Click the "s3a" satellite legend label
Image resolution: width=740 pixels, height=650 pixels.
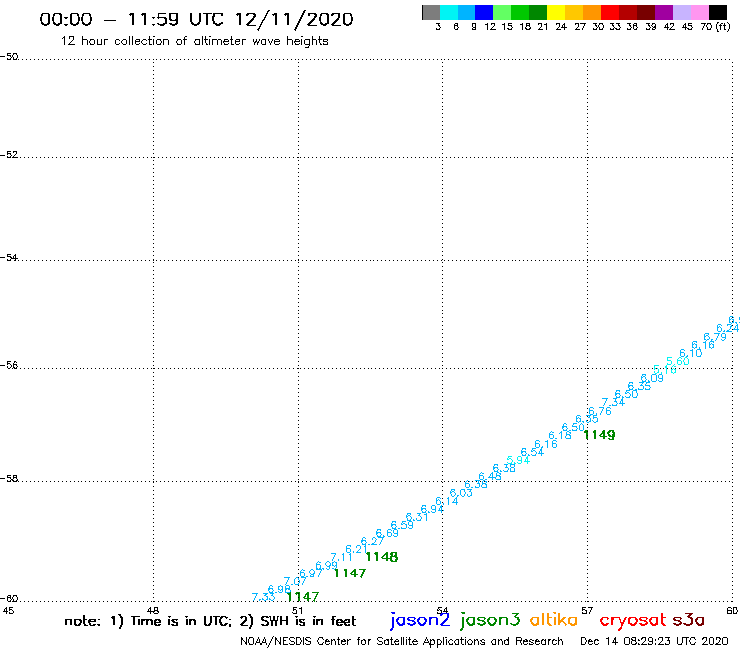pyautogui.click(x=688, y=620)
